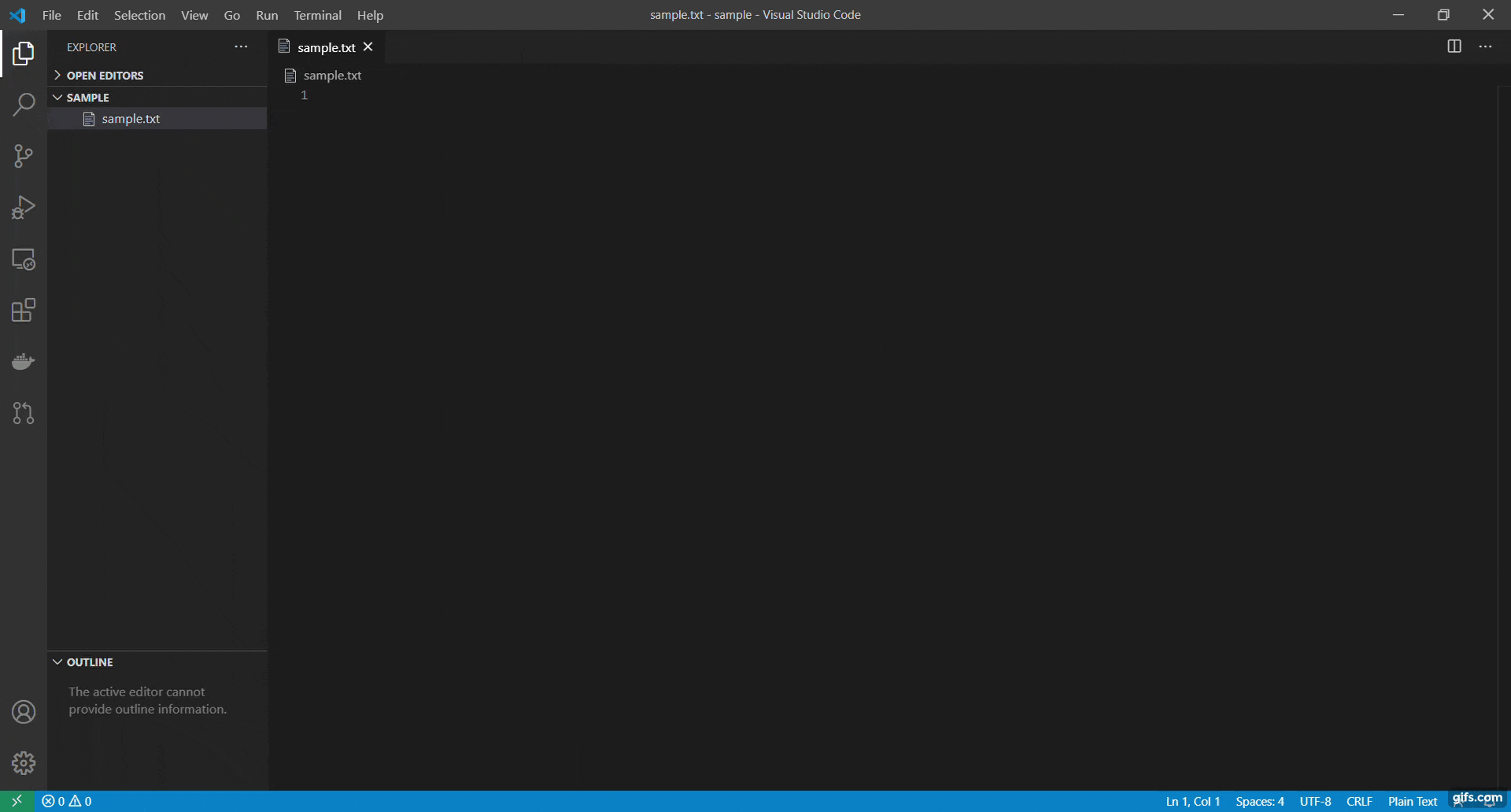Screen dimensions: 1511x812
Task: Open the Edit menu
Action: [87, 15]
